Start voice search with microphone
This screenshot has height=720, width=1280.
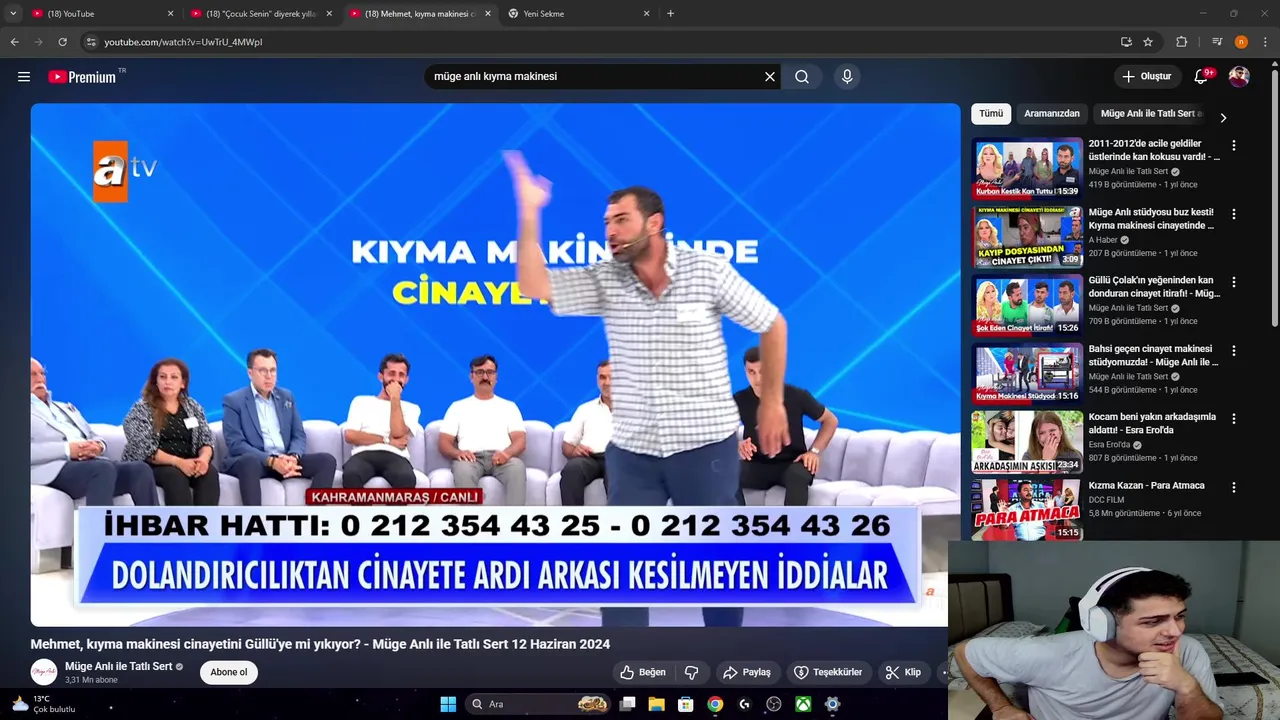click(x=847, y=76)
